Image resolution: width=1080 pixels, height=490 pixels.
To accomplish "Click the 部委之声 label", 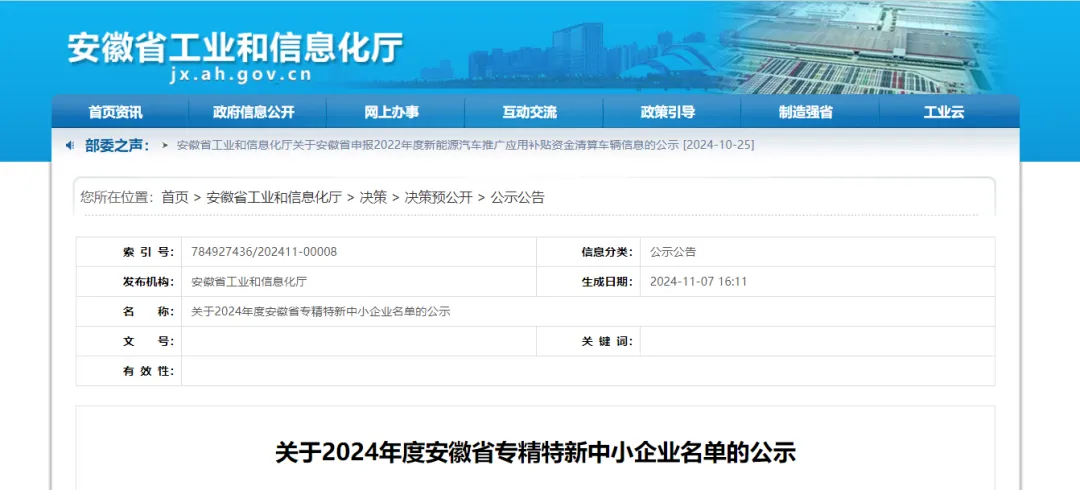I will (117, 145).
